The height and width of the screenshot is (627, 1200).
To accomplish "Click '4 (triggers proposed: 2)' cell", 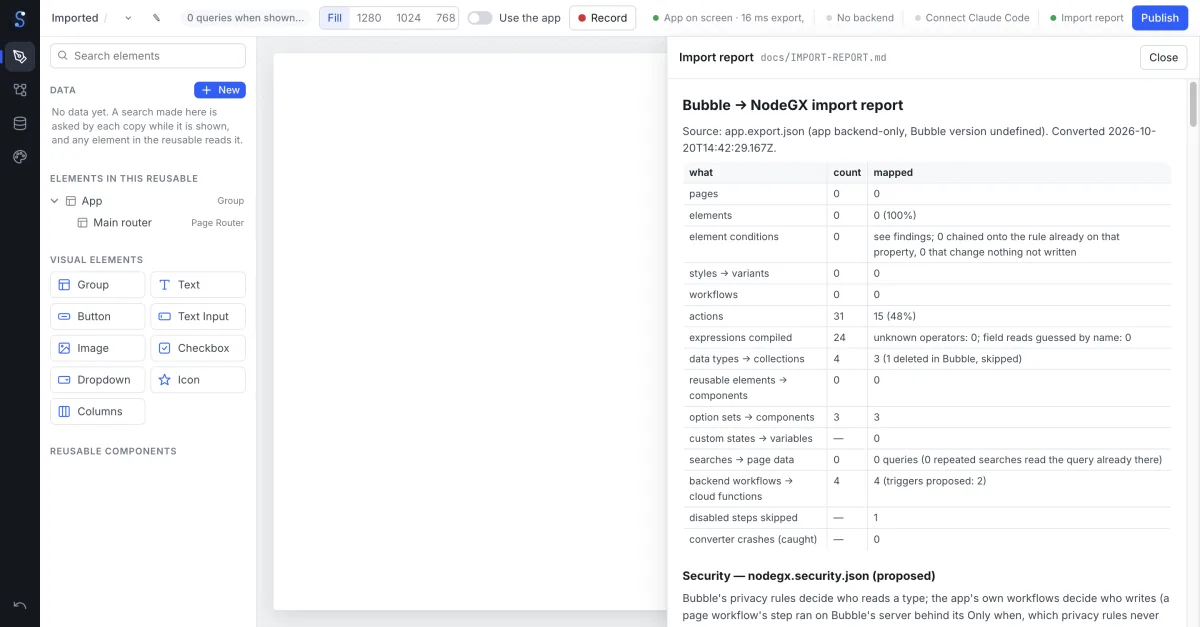I will [x=929, y=481].
